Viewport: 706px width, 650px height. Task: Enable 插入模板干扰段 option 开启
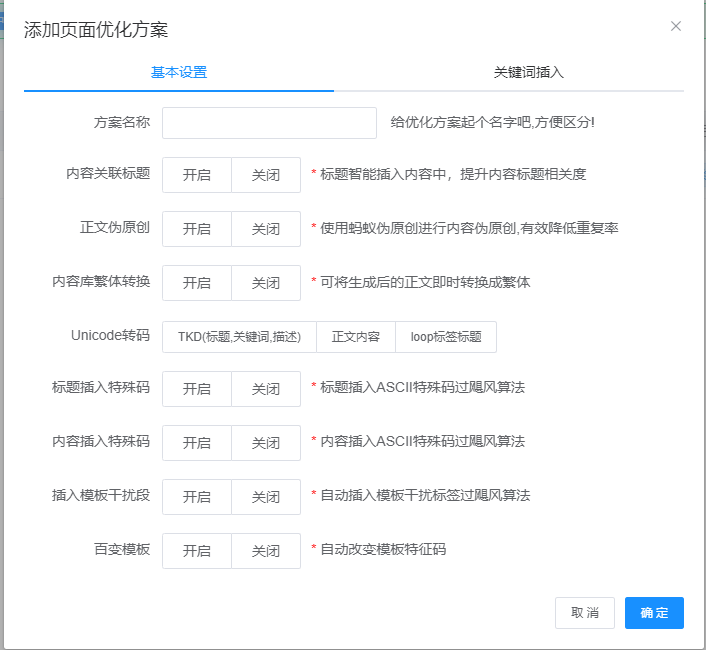point(197,497)
